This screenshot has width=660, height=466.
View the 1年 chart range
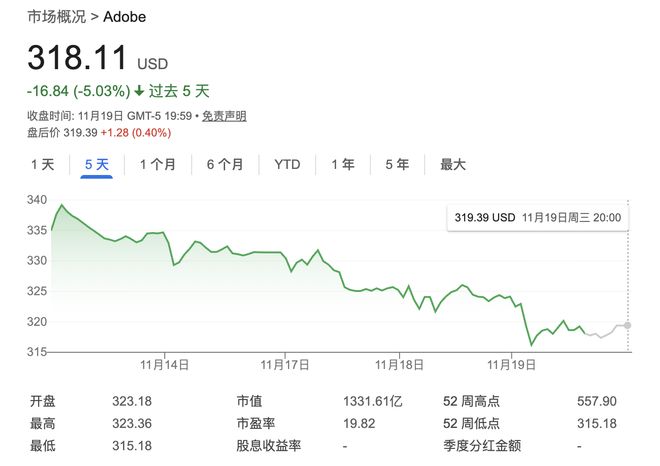[342, 165]
